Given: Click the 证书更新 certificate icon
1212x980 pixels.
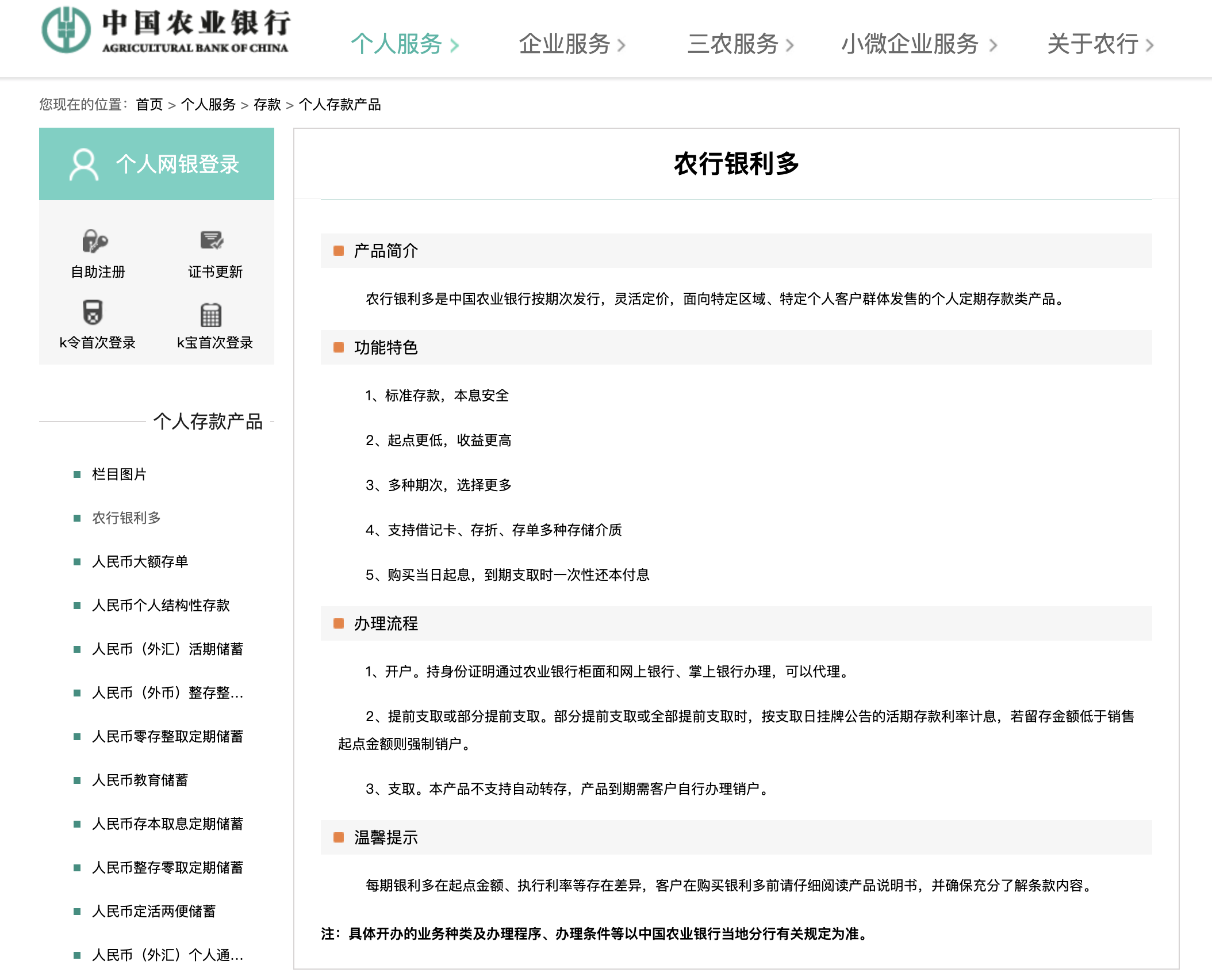Looking at the screenshot, I should (x=212, y=240).
